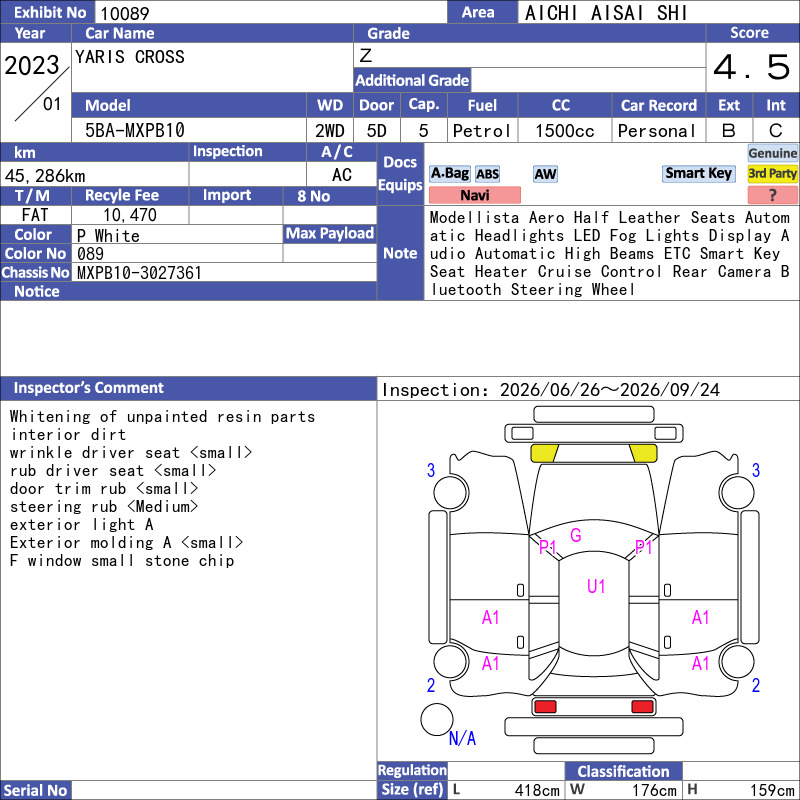This screenshot has width=800, height=800.
Task: Click the red question mark badge
Action: click(x=772, y=195)
